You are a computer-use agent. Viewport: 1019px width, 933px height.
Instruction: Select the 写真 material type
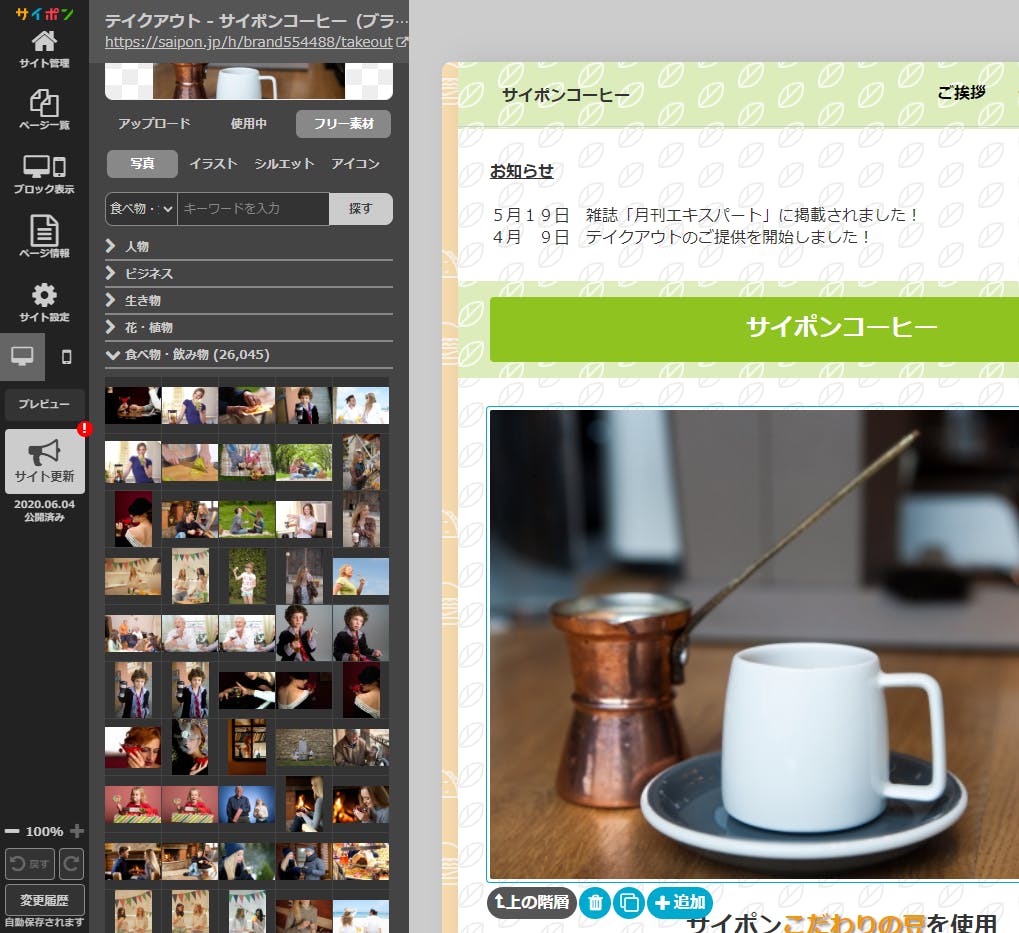click(141, 164)
